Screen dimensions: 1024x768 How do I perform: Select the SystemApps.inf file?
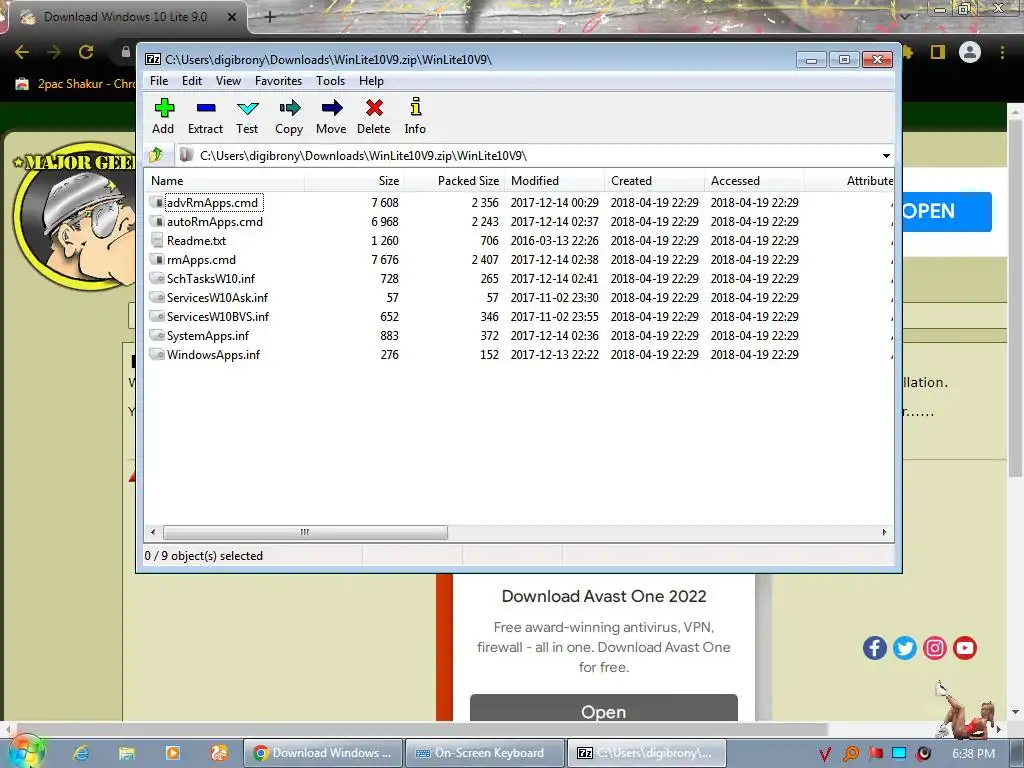point(208,335)
